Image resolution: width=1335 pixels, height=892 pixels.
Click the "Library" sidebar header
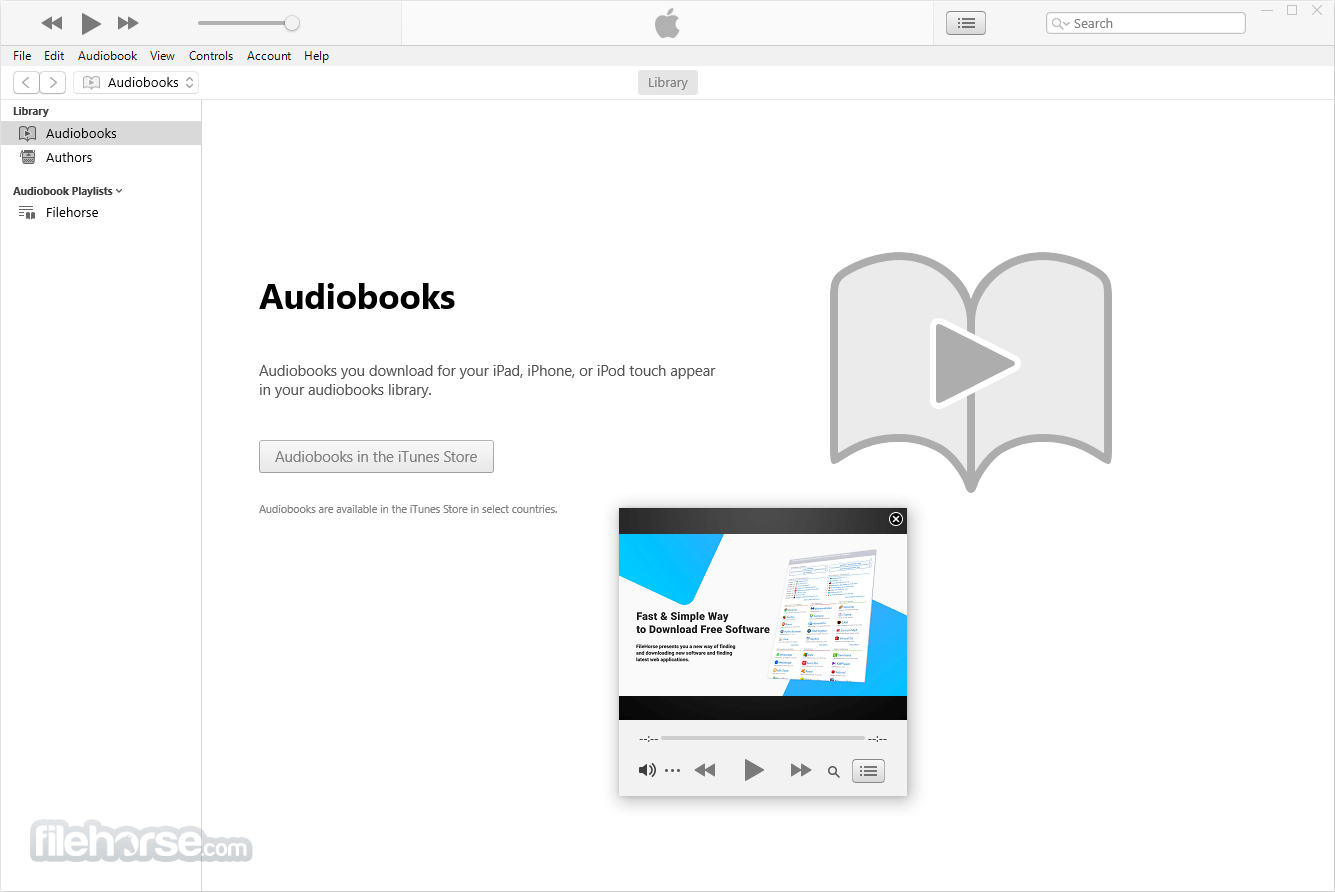click(x=31, y=111)
